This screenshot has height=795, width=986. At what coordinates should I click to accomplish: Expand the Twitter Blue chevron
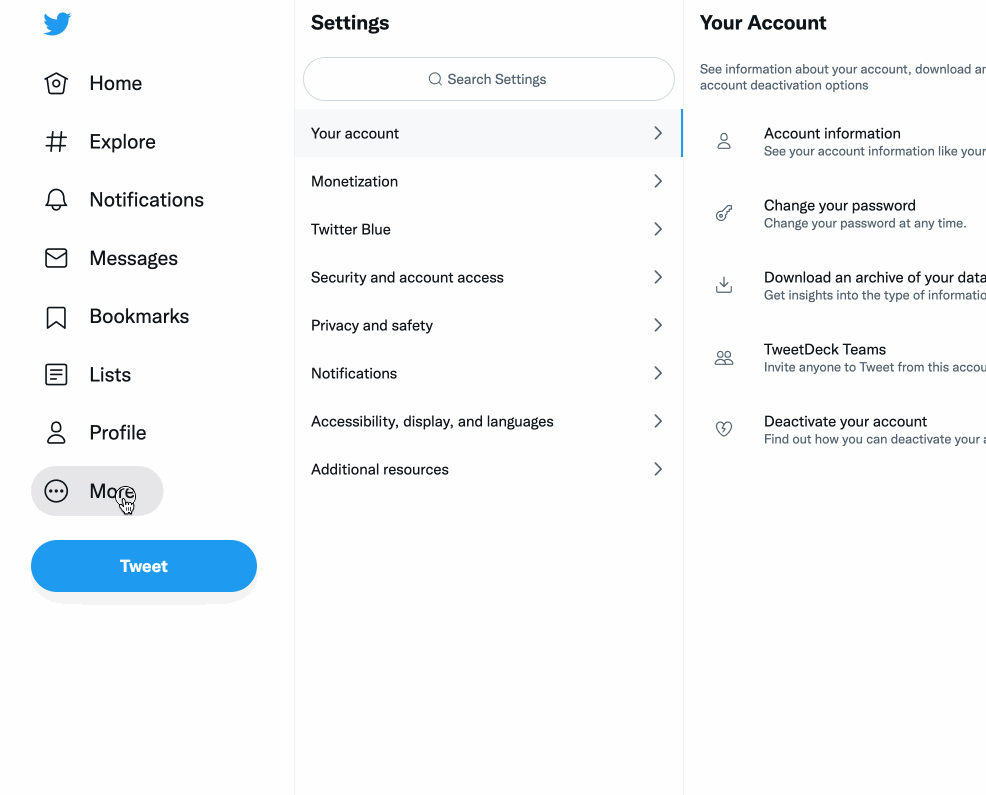point(658,229)
